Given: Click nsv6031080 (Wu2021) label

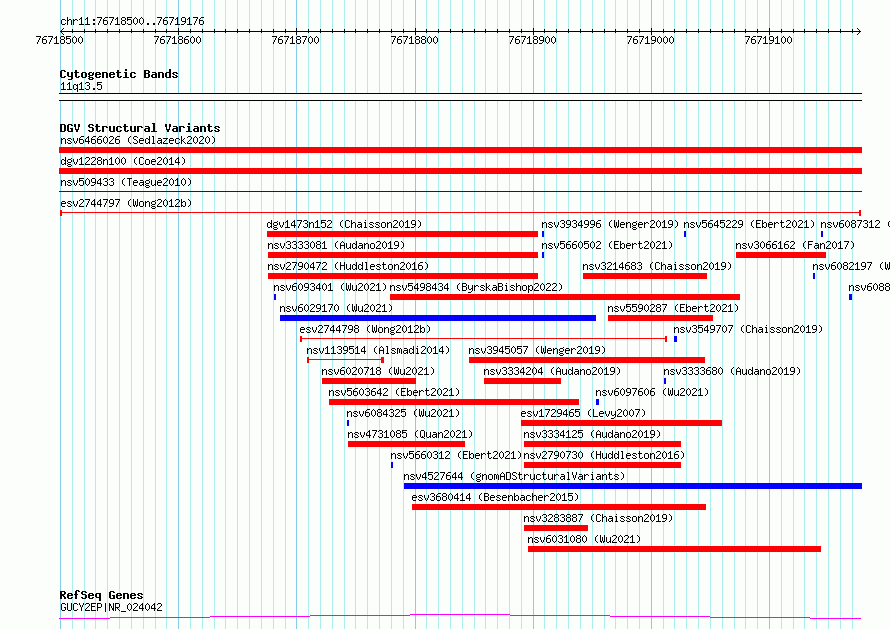Looking at the screenshot, I should [x=584, y=539].
